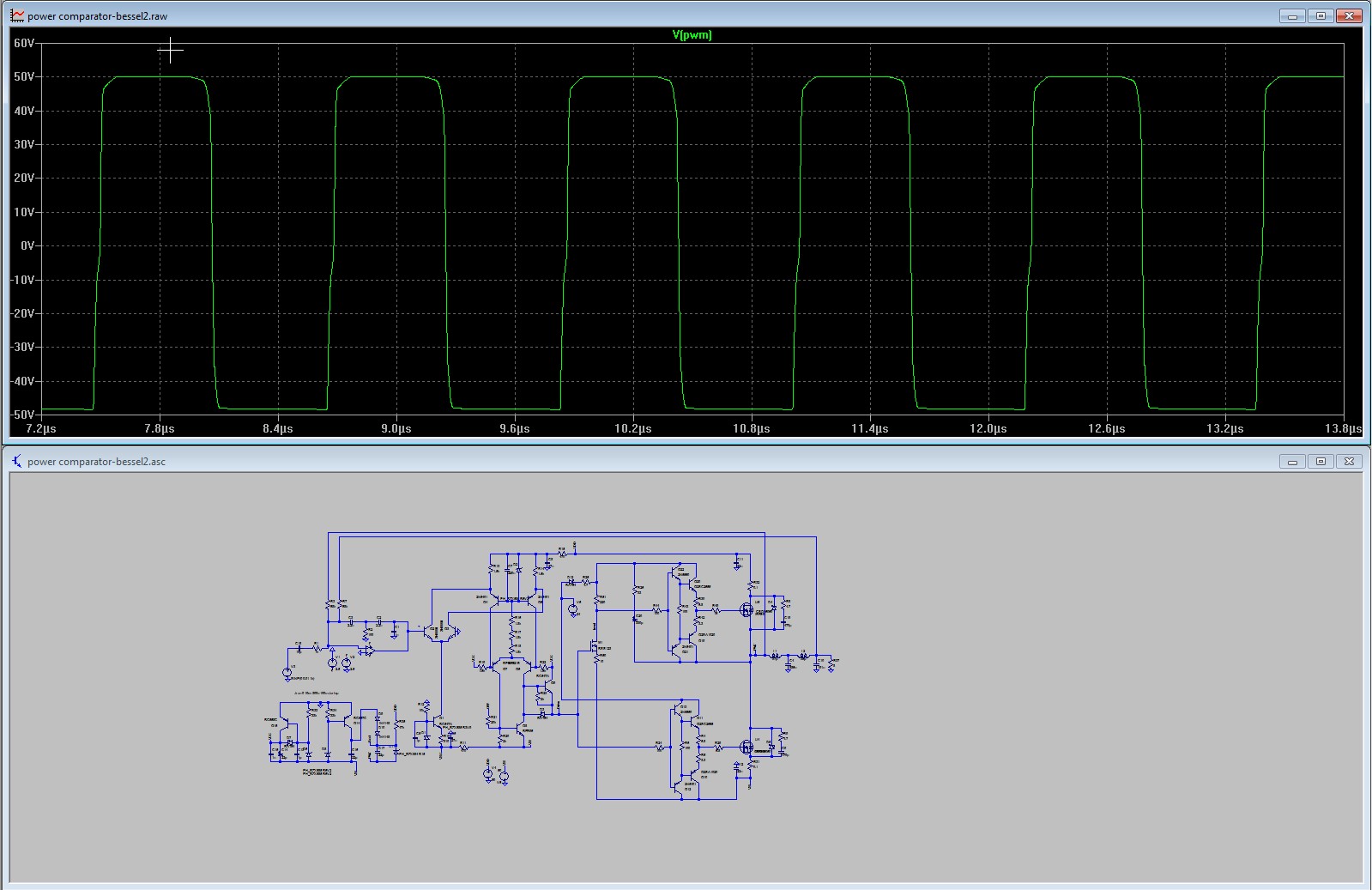Screen dimensions: 1372x890
Task: Select supply source V5 below the circuit
Action: point(505,776)
